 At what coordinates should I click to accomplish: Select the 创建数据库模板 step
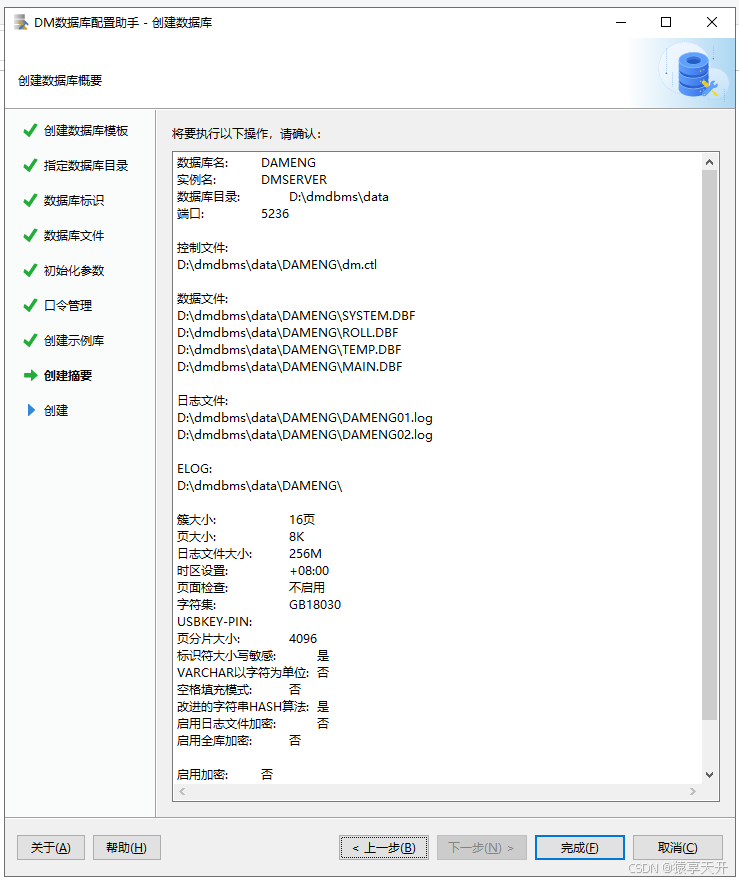[86, 130]
